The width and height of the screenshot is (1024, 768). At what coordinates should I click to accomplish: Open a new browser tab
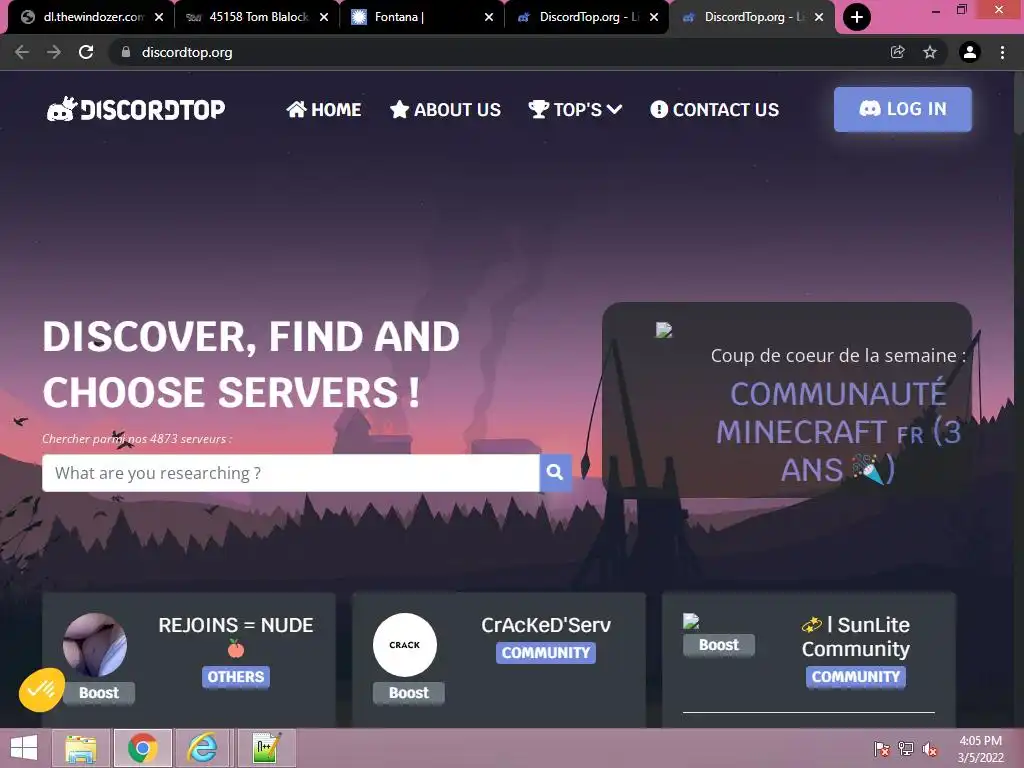click(x=857, y=17)
